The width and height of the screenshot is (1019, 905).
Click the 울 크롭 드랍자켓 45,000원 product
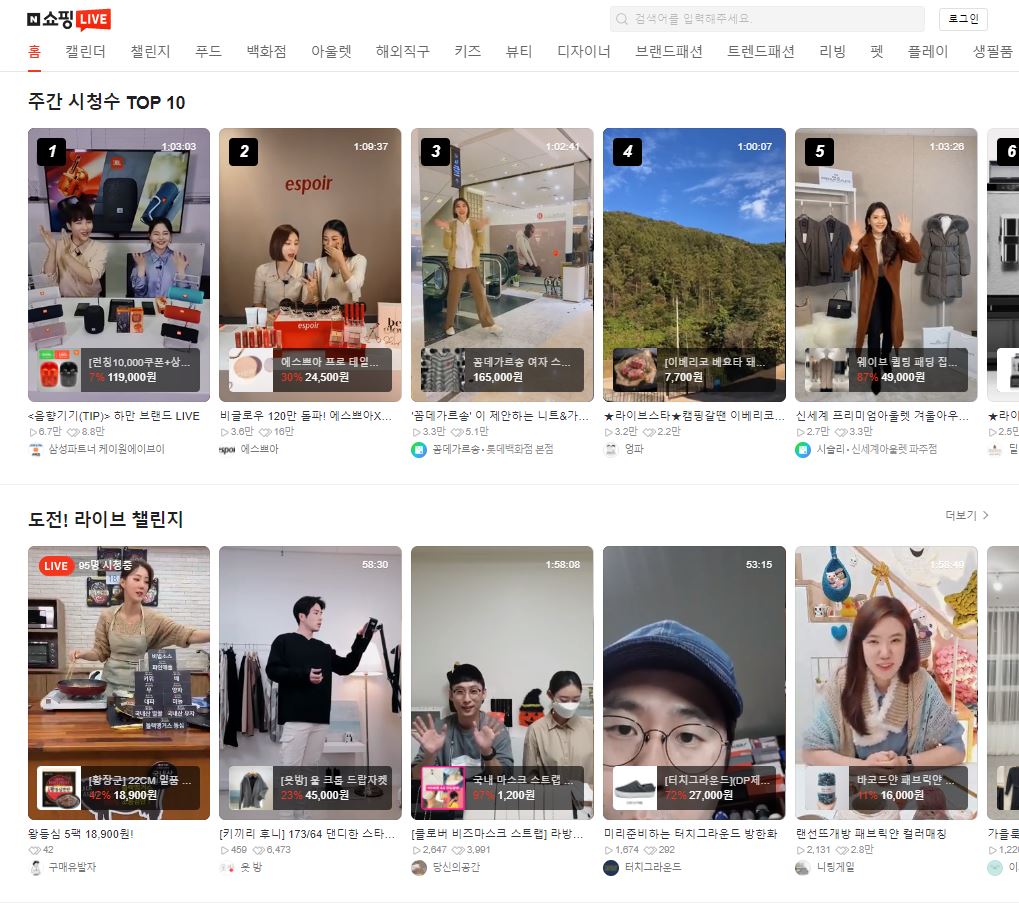310,788
